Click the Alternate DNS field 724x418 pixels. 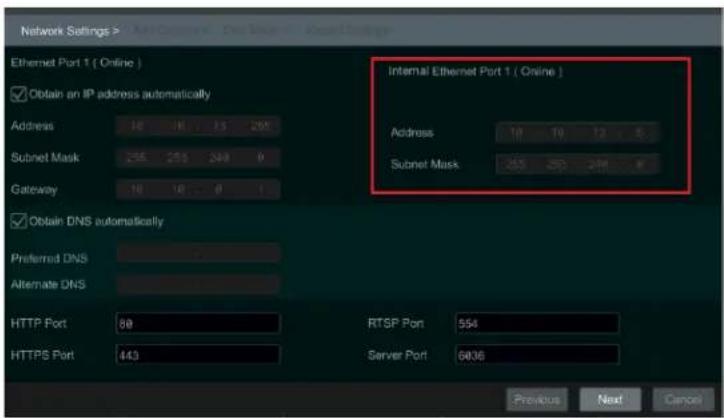tap(198, 285)
